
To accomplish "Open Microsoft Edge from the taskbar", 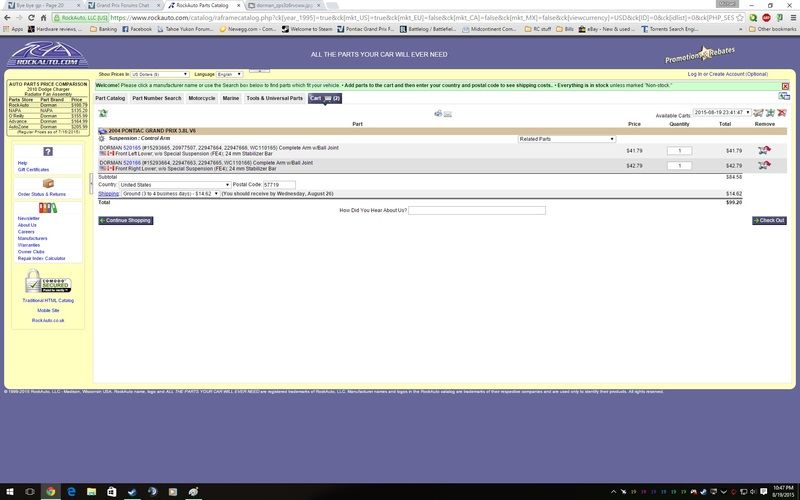I will pyautogui.click(x=71, y=491).
